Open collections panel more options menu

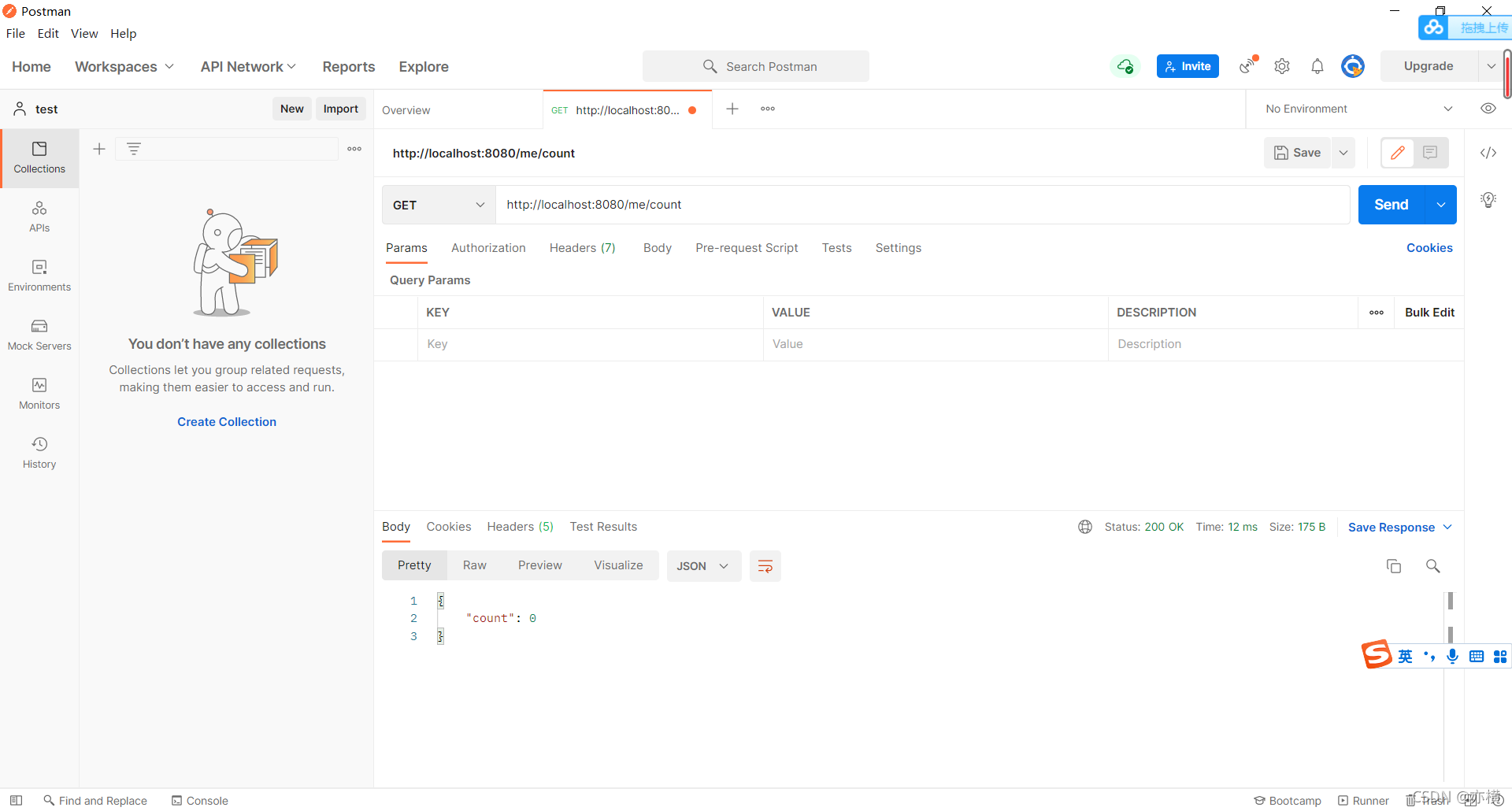354,149
